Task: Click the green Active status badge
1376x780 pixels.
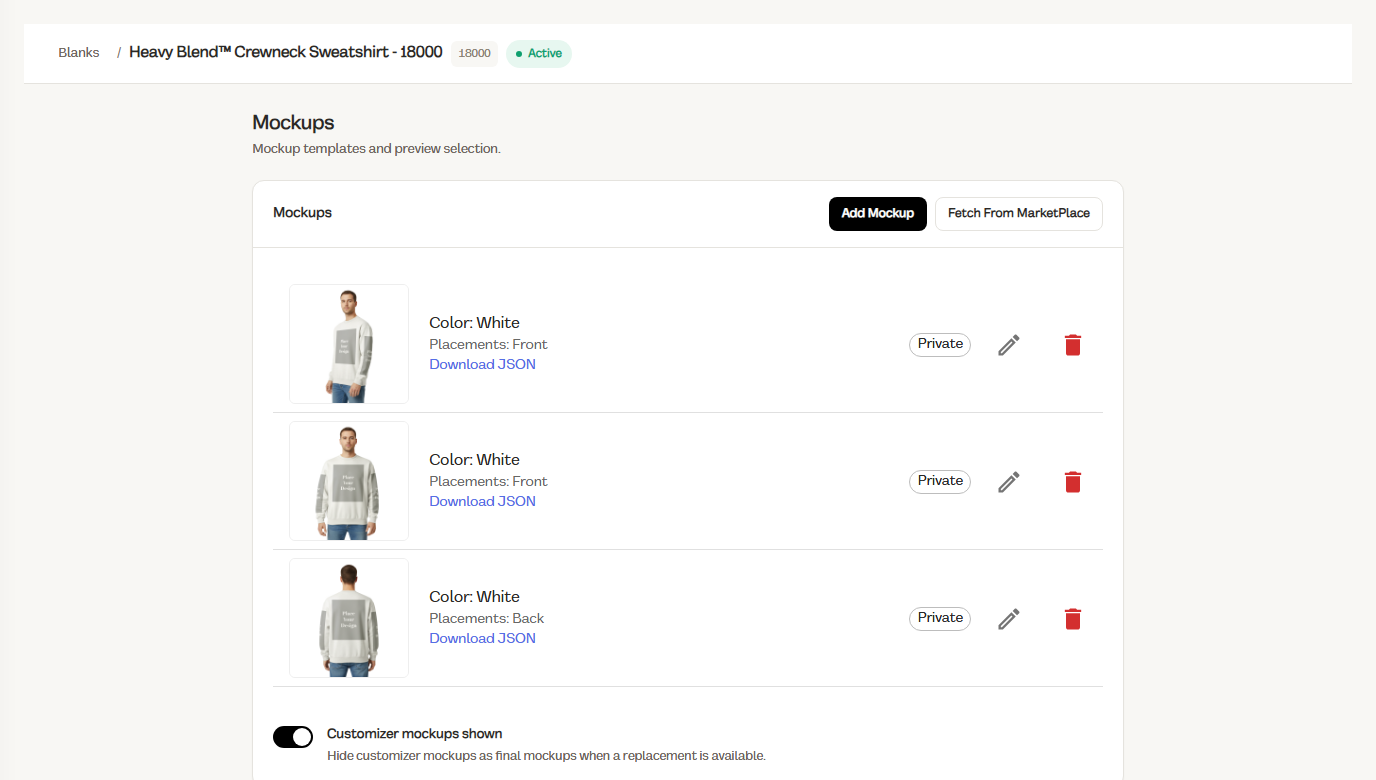Action: (x=539, y=54)
